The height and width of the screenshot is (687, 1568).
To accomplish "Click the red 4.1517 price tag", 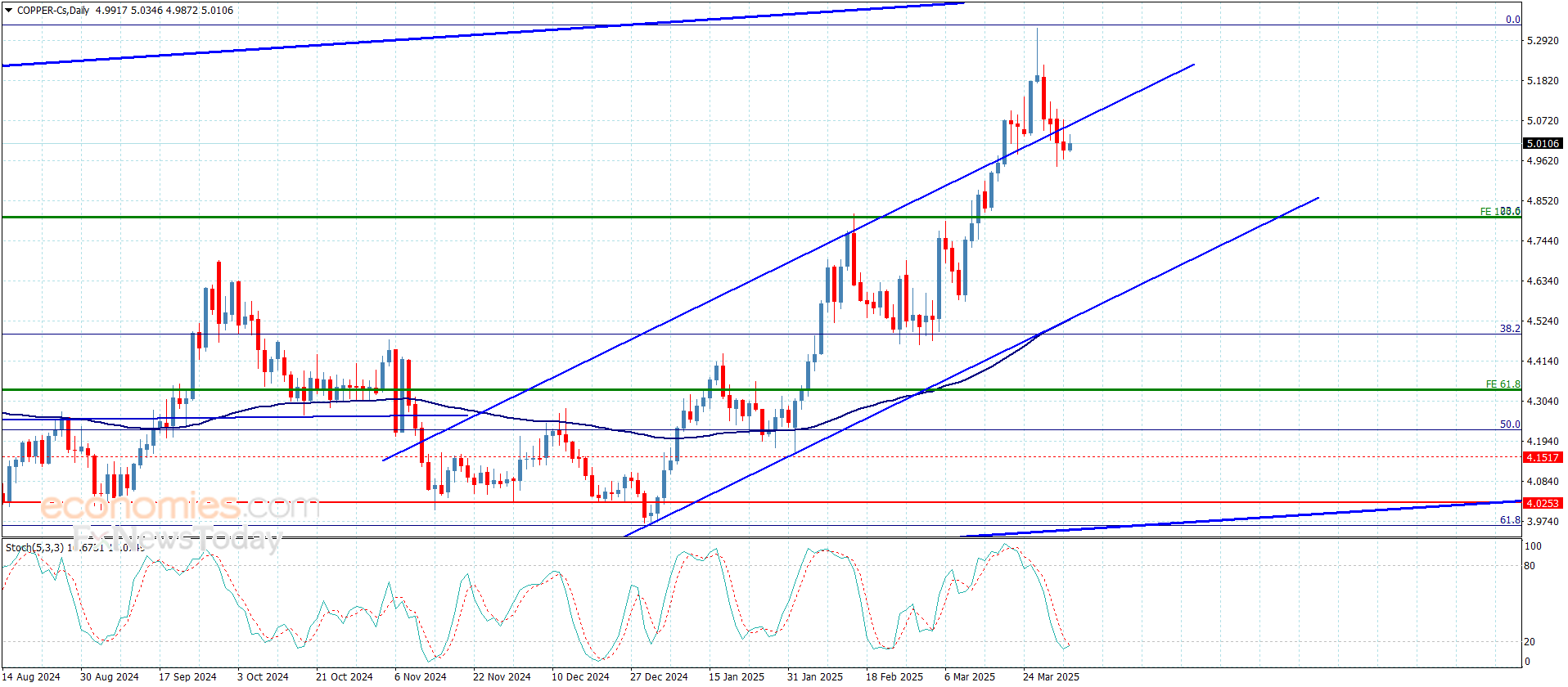I will coord(1542,457).
